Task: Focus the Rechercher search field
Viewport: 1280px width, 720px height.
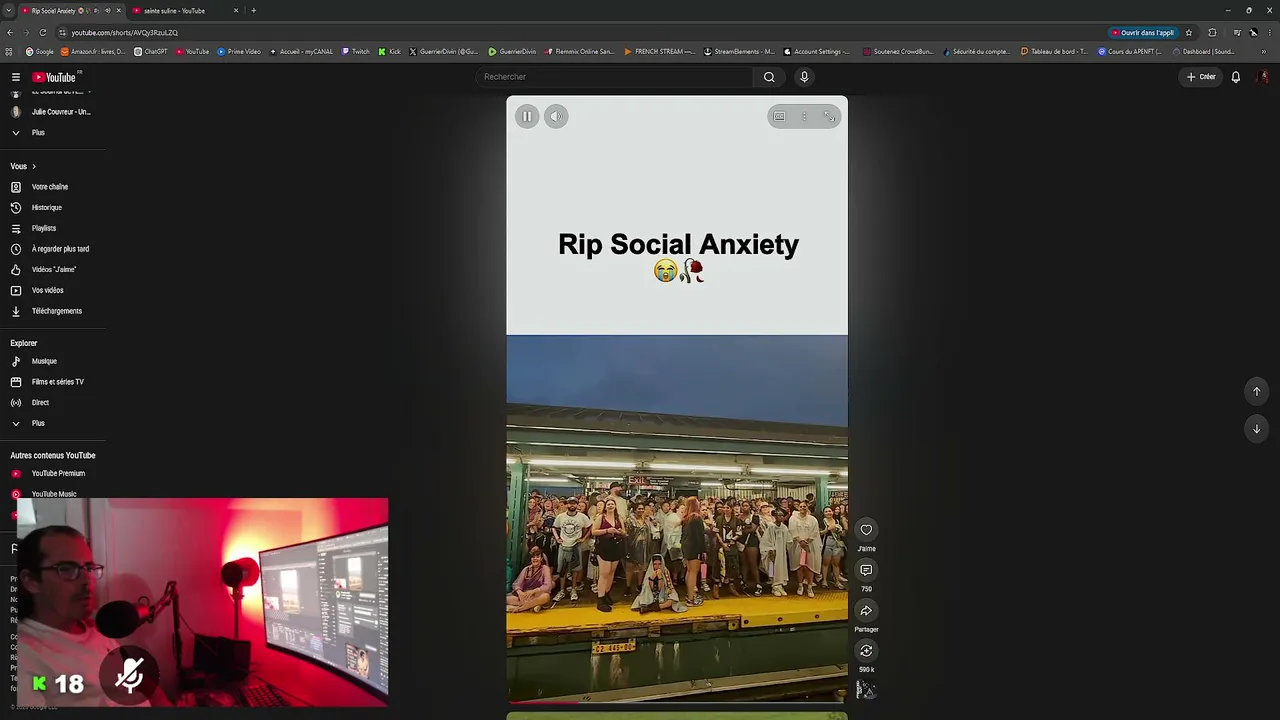Action: click(x=614, y=77)
